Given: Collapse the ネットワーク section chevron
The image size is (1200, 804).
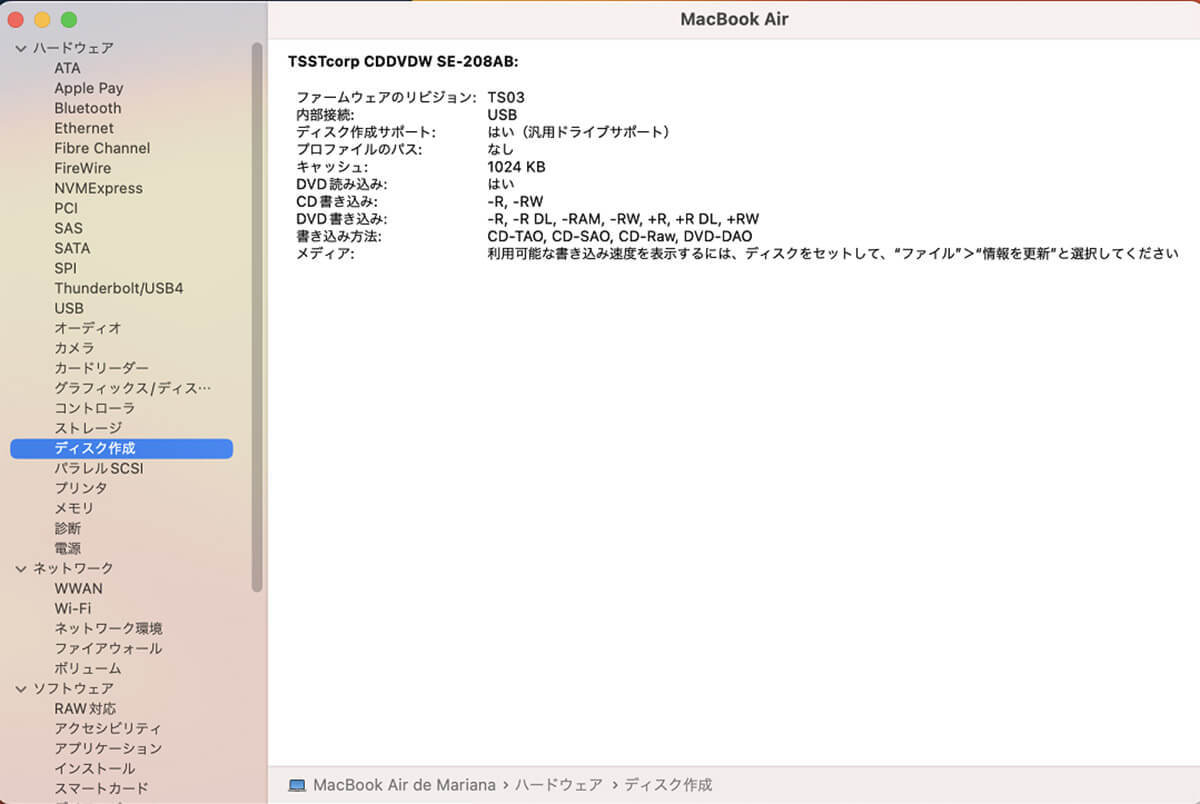Looking at the screenshot, I should (x=21, y=568).
